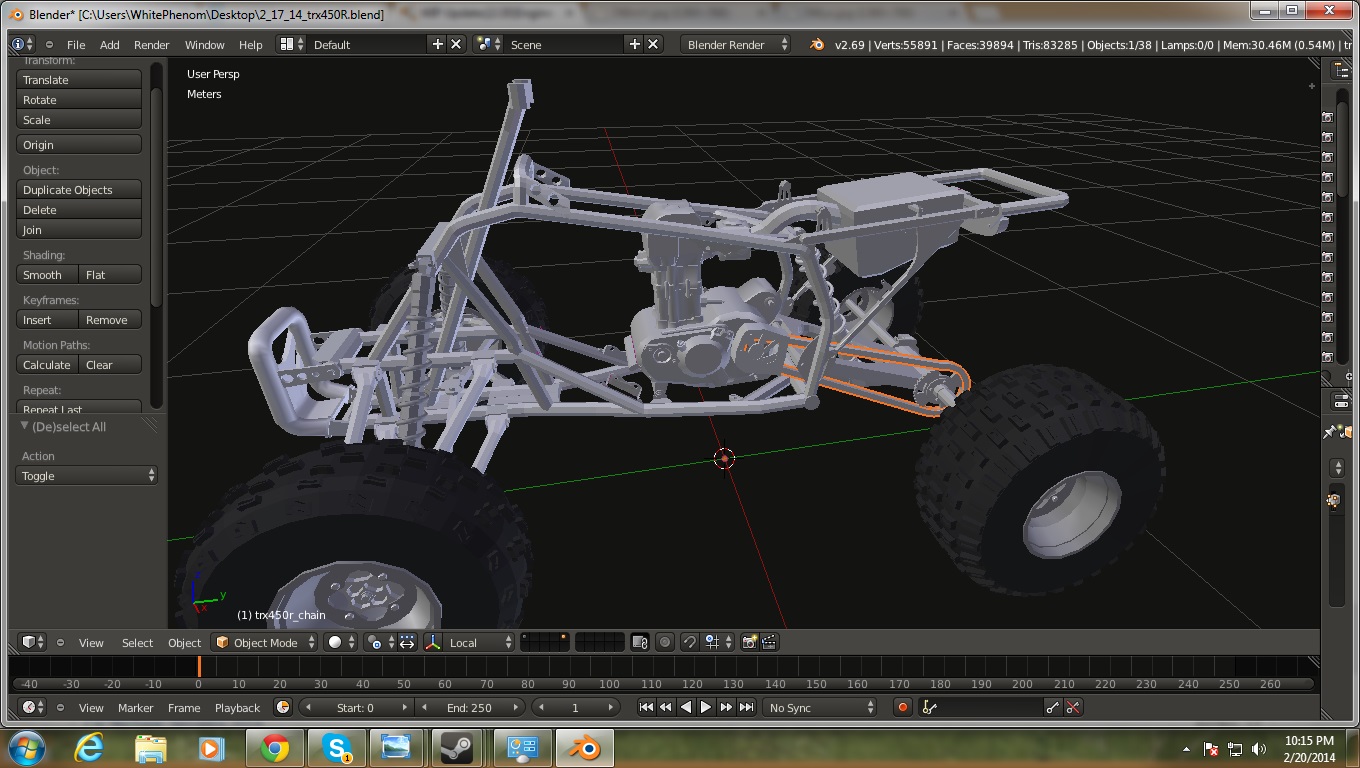Click the jump to last frame button

[746, 707]
